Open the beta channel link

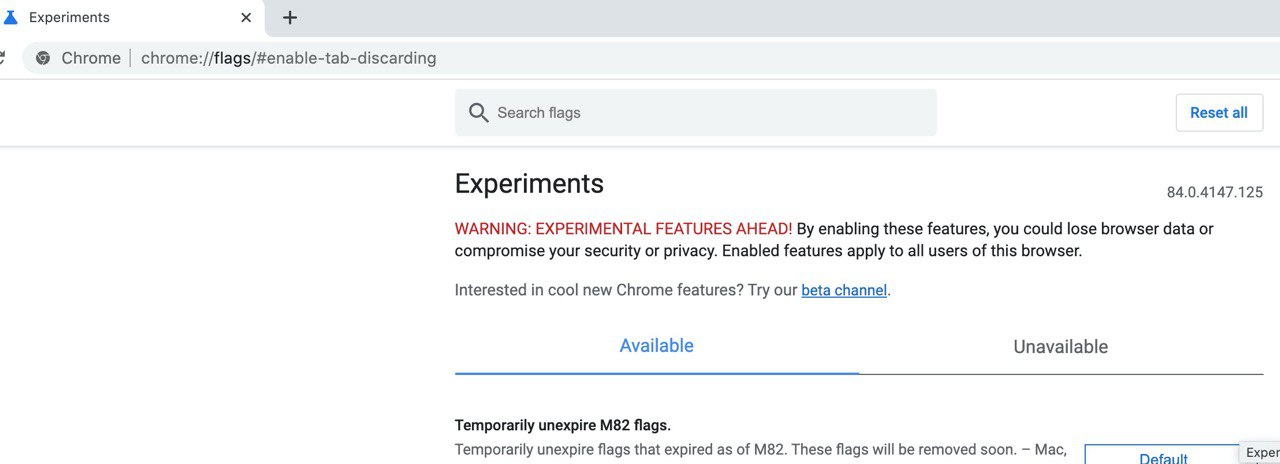tap(844, 290)
